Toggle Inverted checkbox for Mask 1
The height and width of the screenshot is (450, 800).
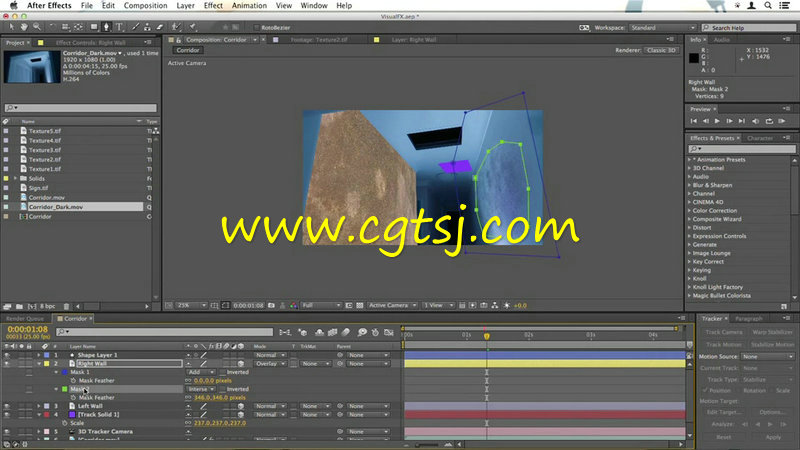(x=223, y=372)
